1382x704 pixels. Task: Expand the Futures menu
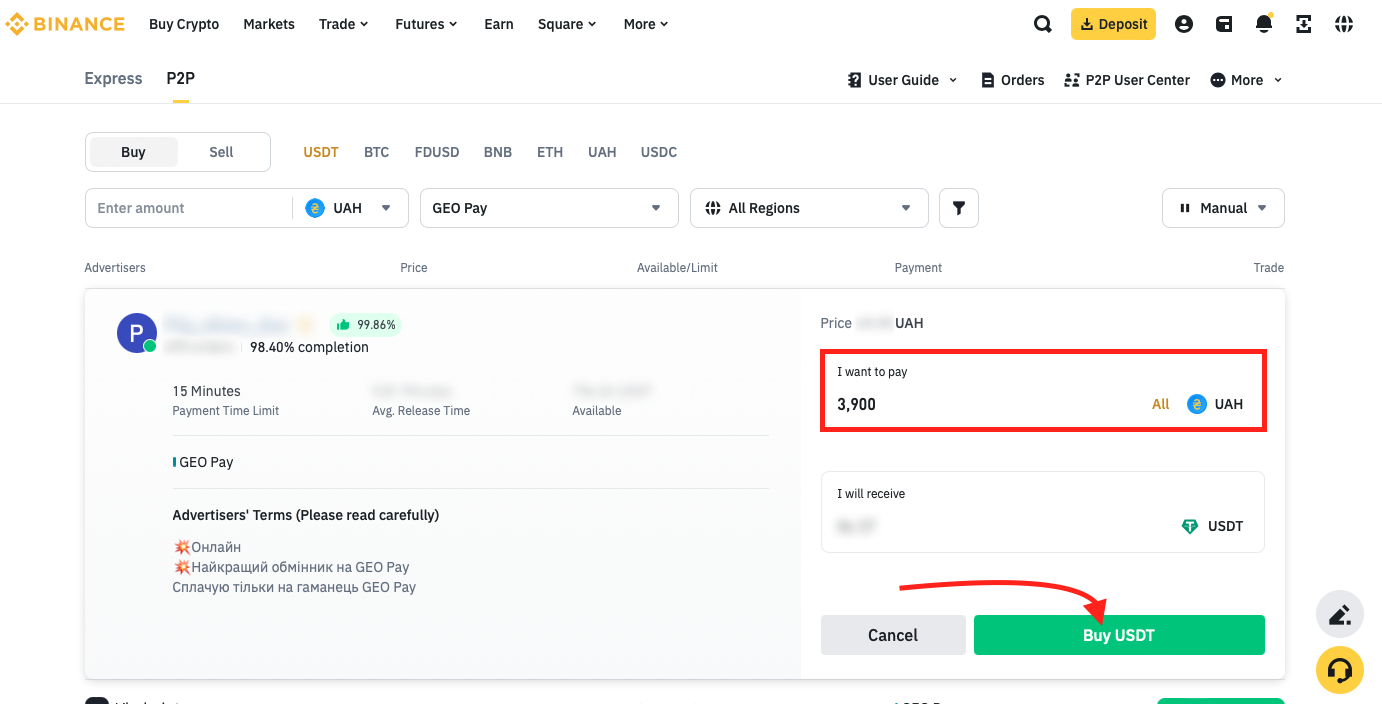[x=426, y=24]
